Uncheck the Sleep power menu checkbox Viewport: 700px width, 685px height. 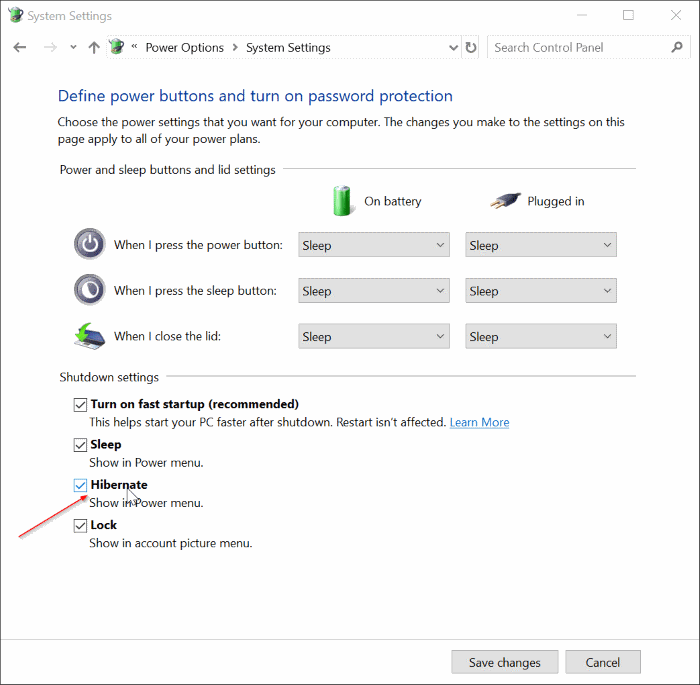[80, 445]
